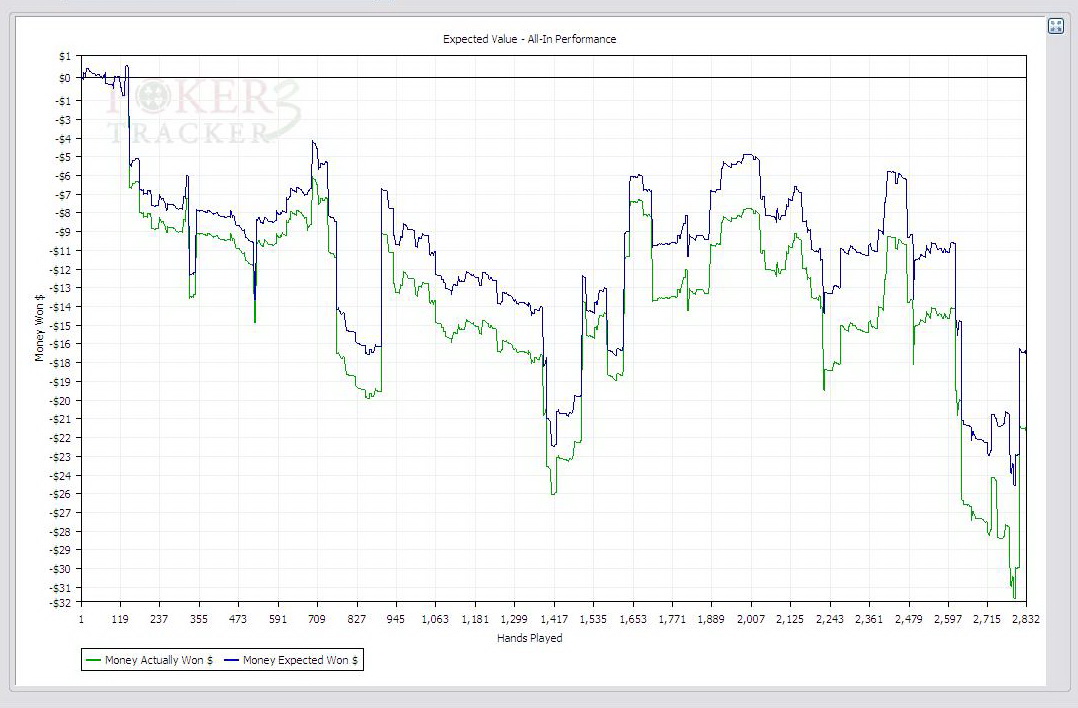
Task: Click the 355 tick on the x-axis
Action: (x=198, y=619)
